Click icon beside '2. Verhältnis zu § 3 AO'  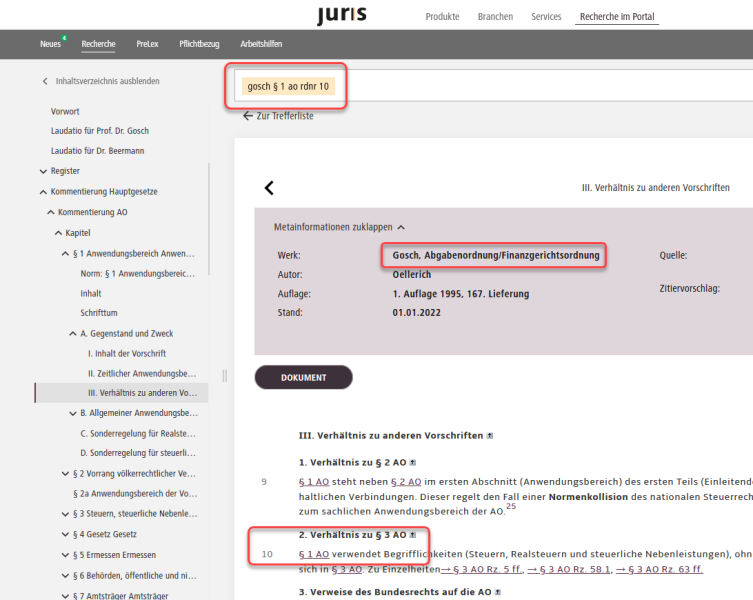[412, 535]
